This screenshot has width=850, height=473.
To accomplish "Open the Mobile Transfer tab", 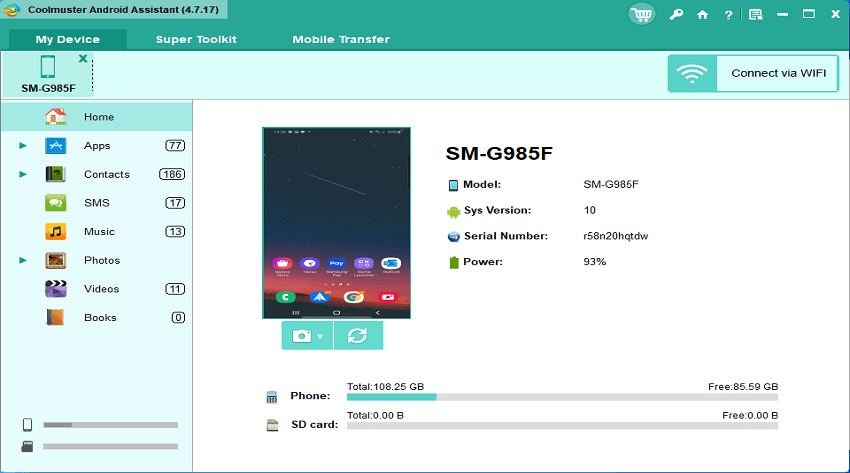I will click(x=341, y=40).
